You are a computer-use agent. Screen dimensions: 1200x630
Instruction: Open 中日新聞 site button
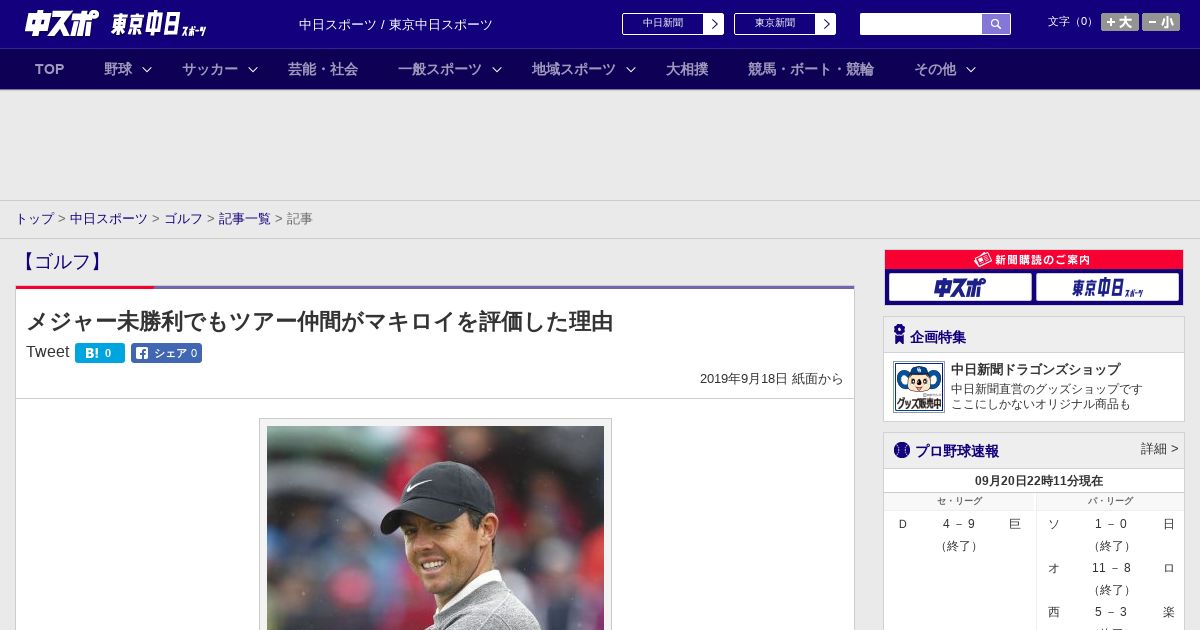click(x=673, y=24)
